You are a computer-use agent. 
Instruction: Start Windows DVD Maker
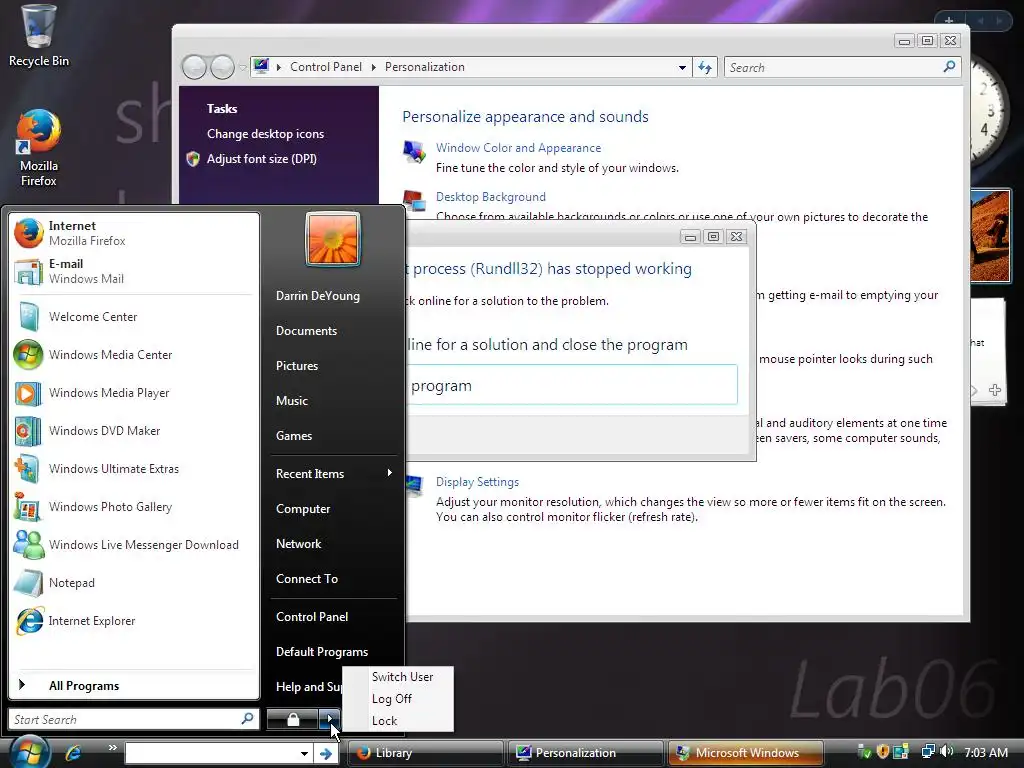click(x=134, y=430)
